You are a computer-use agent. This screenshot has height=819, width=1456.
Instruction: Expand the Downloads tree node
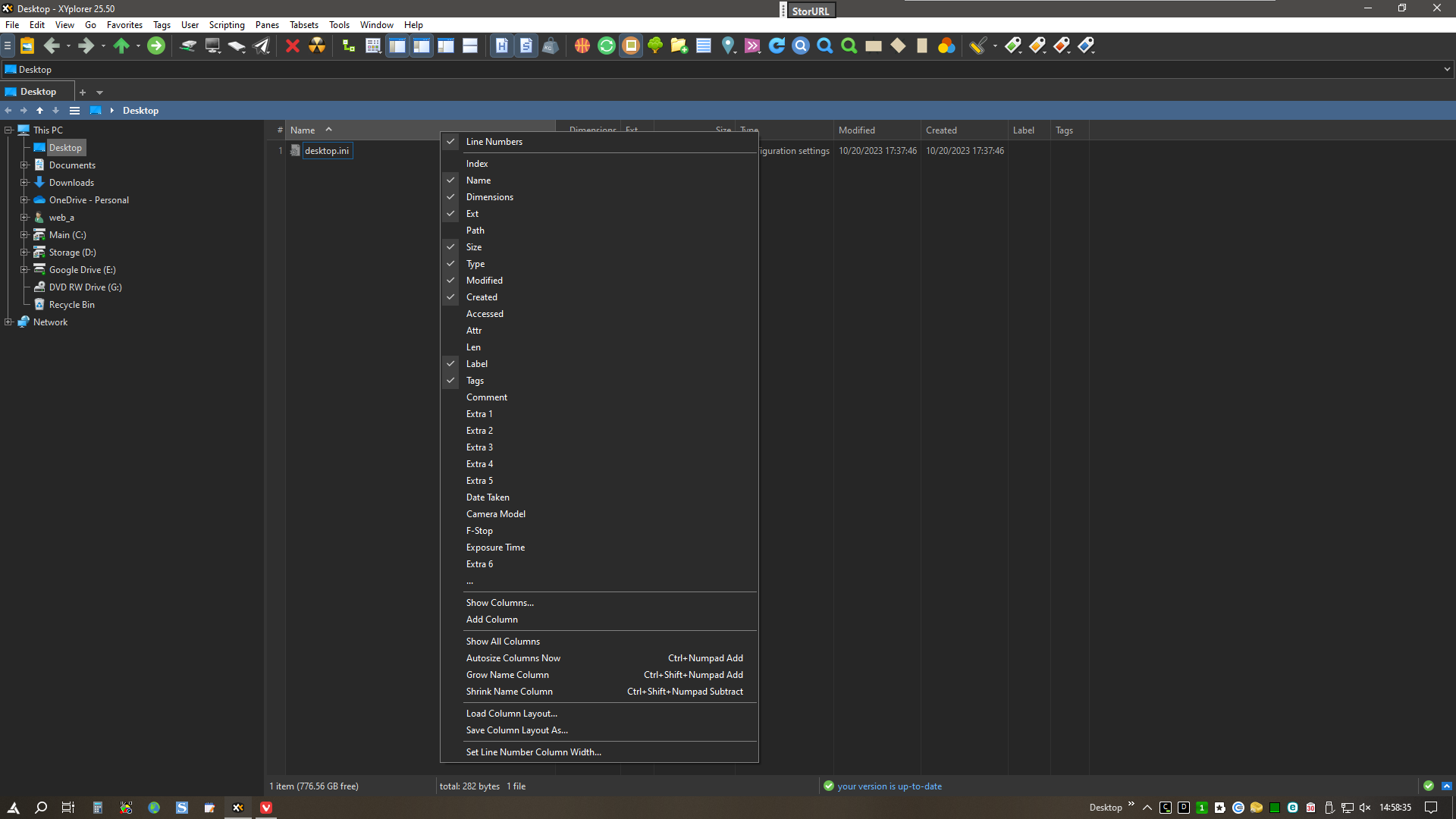25,182
